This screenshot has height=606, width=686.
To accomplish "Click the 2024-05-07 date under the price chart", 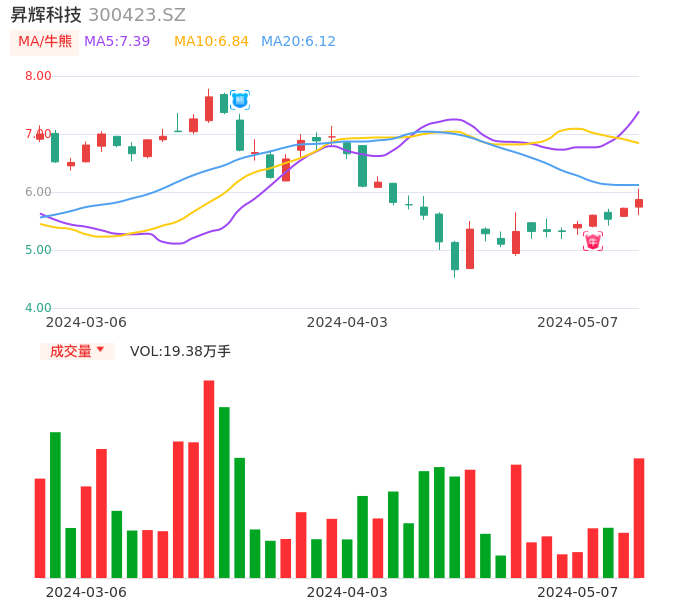I will (578, 322).
